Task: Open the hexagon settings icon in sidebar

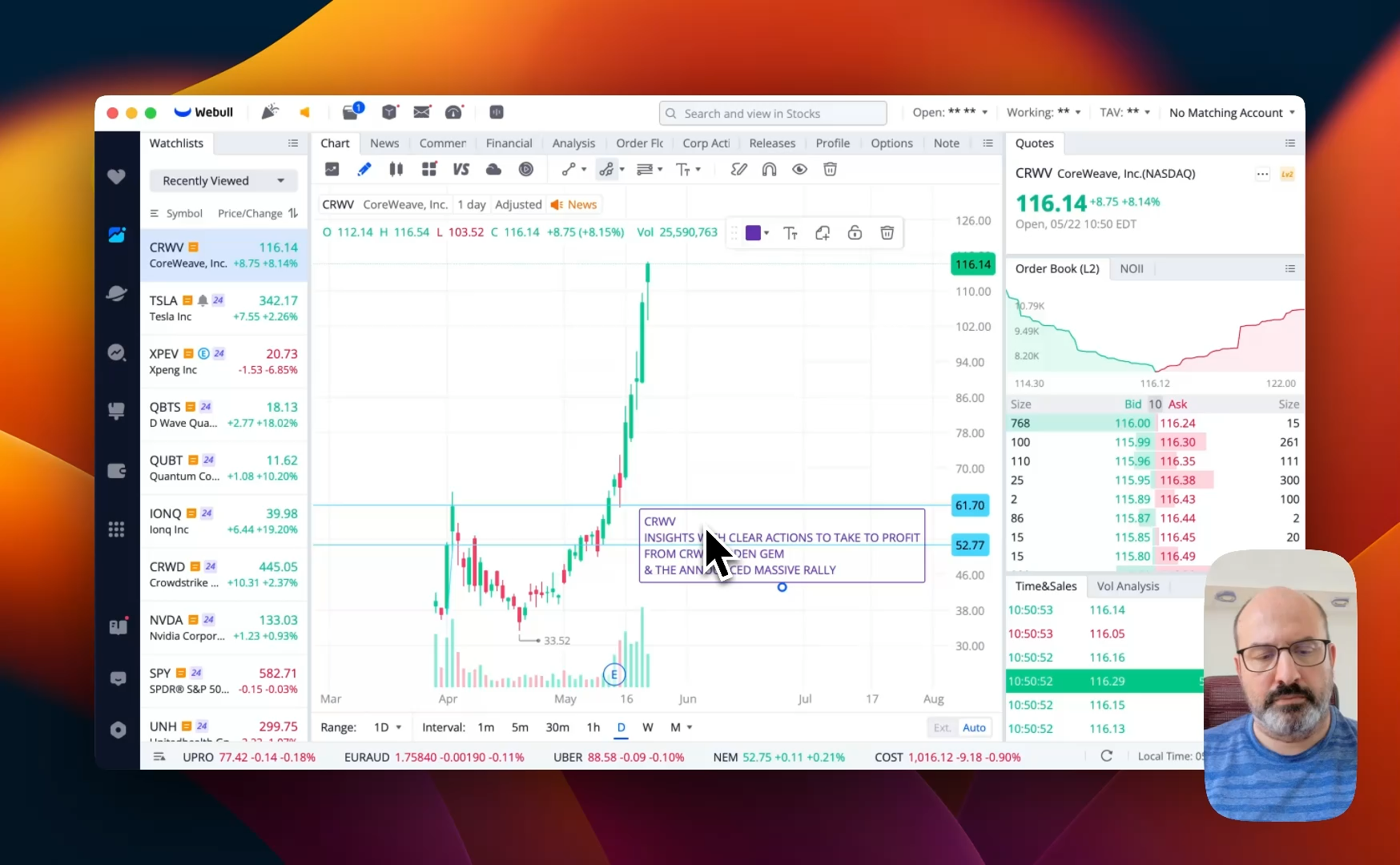Action: coord(118,730)
